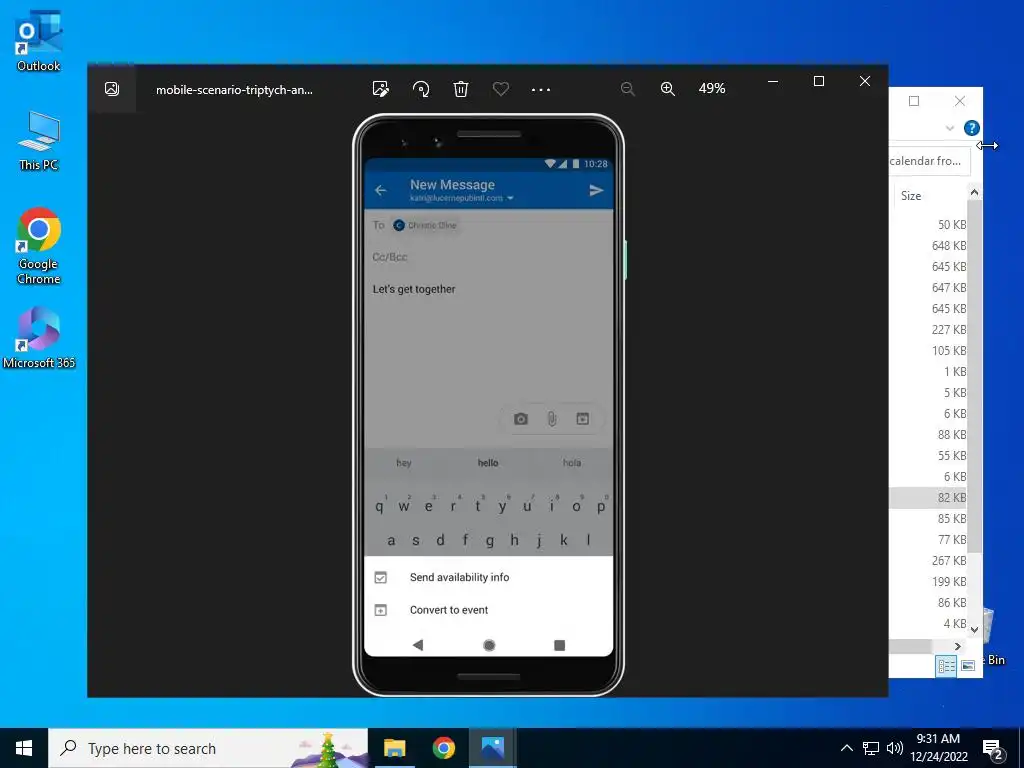Show hidden system tray icons

coord(846,748)
